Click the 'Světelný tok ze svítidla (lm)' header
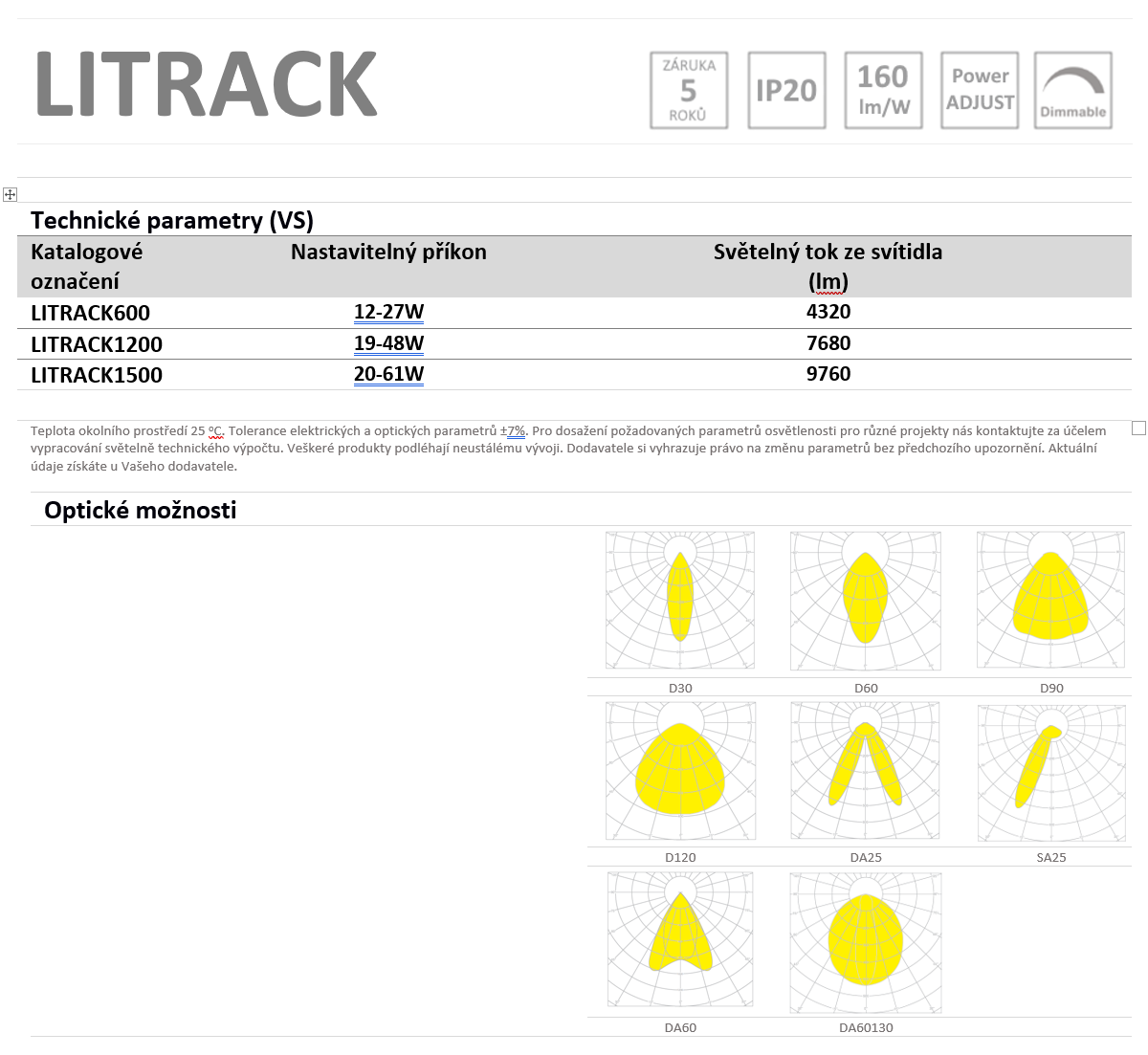 [828, 266]
